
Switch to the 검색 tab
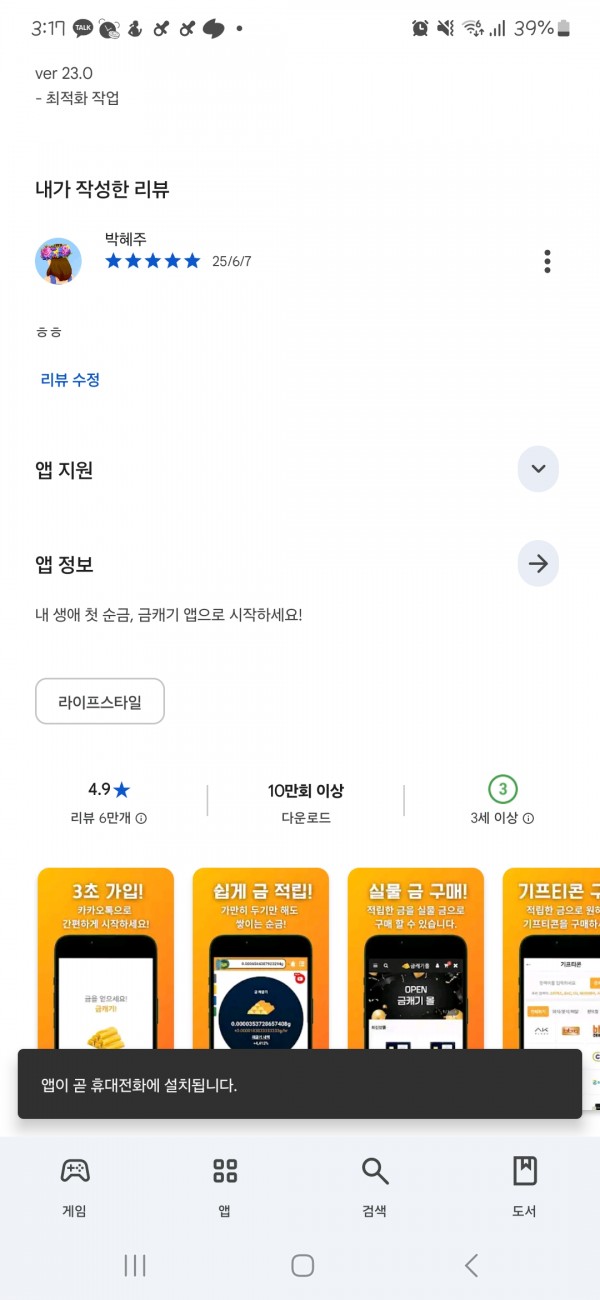[375, 1187]
